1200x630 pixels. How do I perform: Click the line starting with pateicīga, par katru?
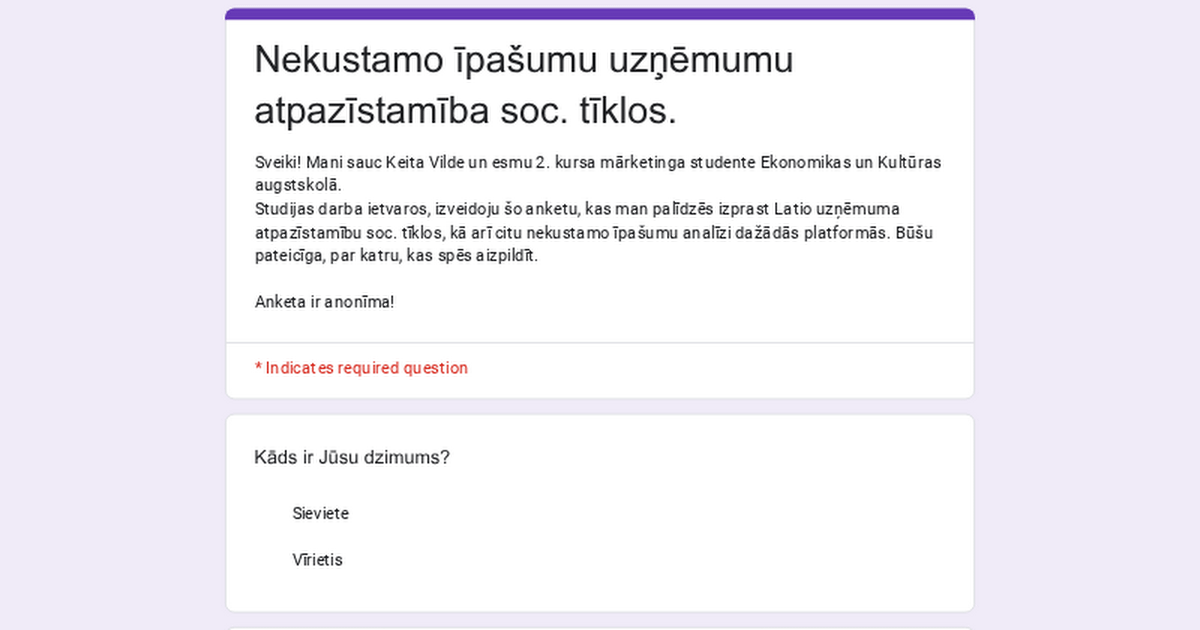(396, 255)
